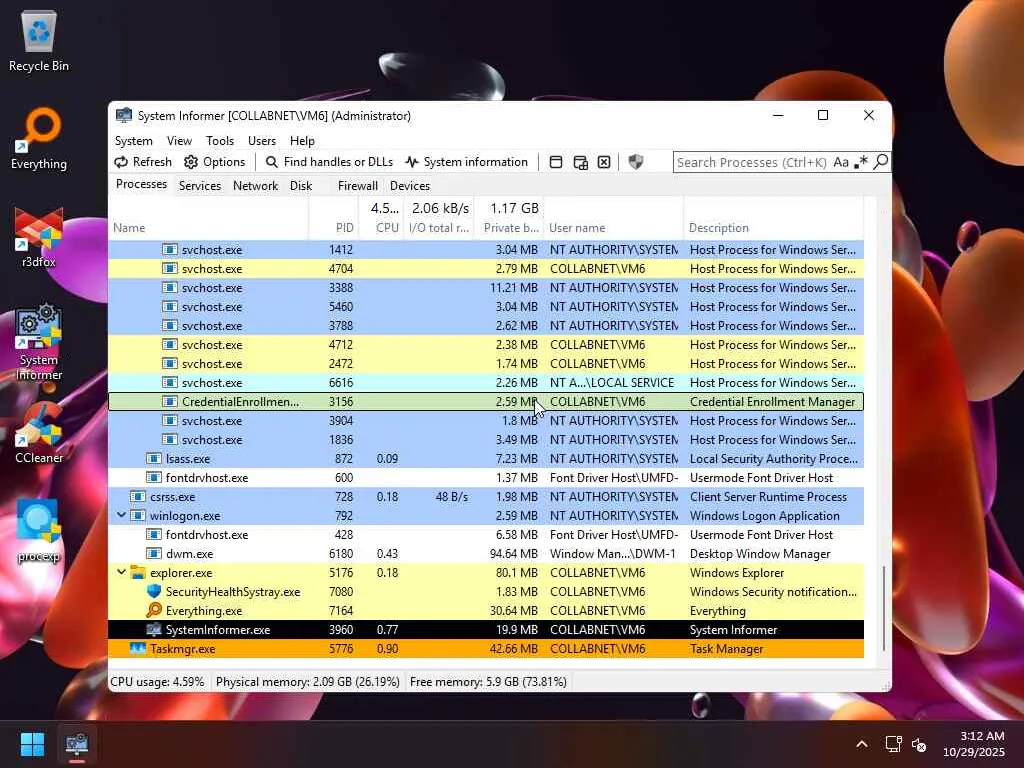The width and height of the screenshot is (1024, 768).
Task: Toggle regex search option
Action: click(x=861, y=162)
